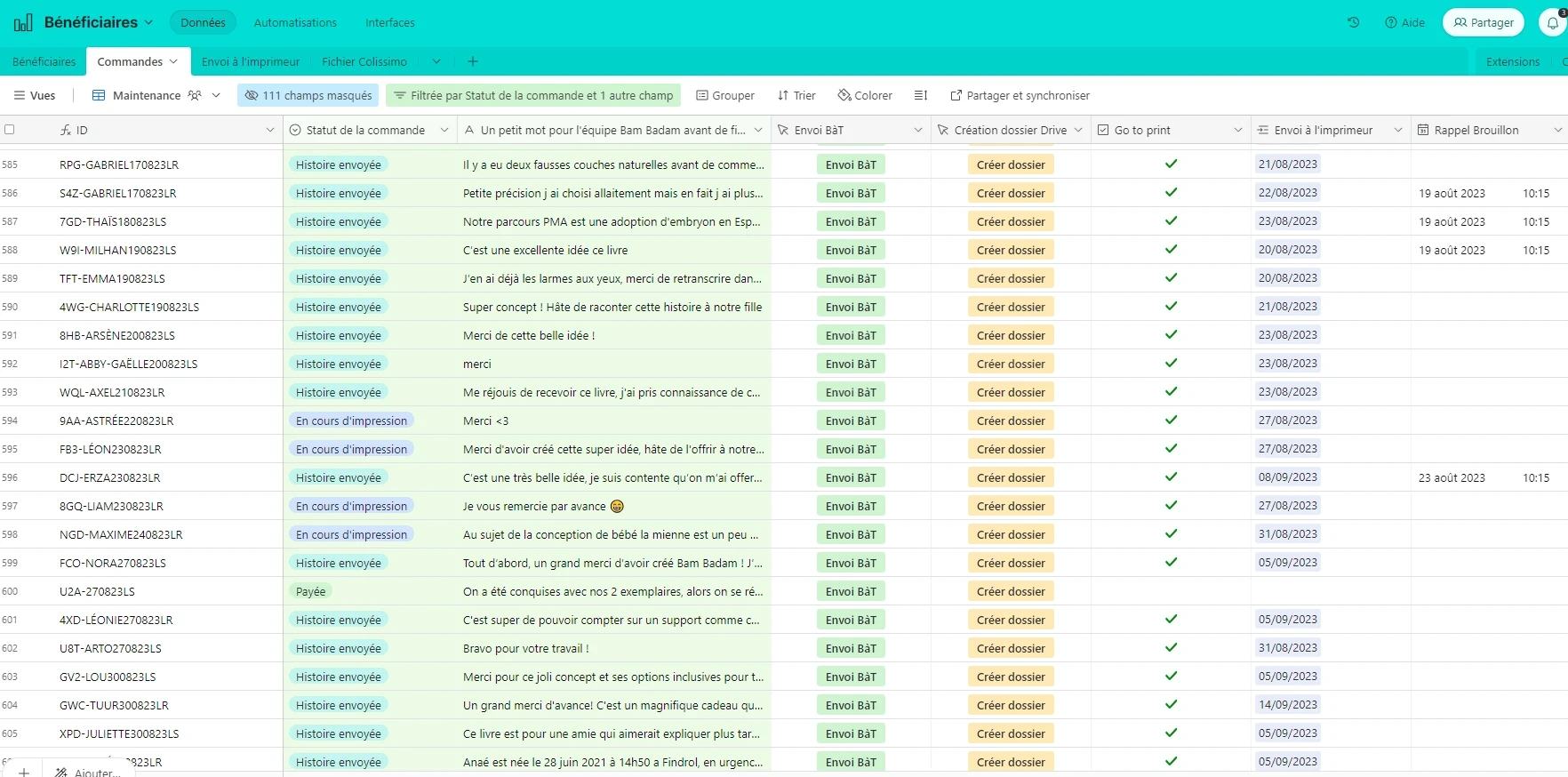The height and width of the screenshot is (777, 1568).
Task: Click the Bénéficiaires base logo icon
Action: (23, 22)
